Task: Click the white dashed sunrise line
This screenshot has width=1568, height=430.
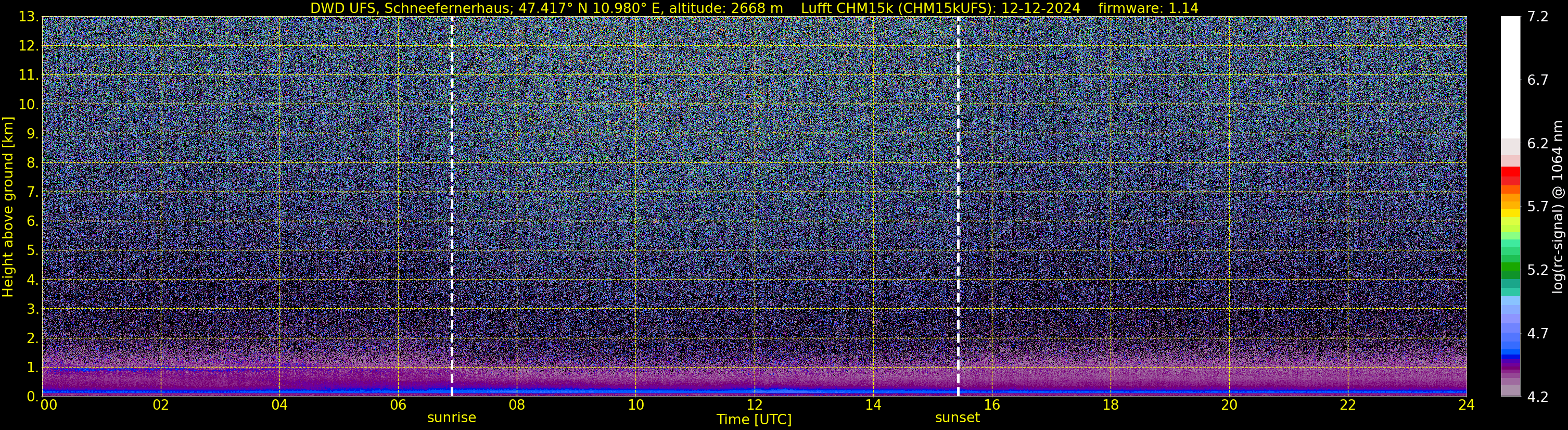Action: 452,206
